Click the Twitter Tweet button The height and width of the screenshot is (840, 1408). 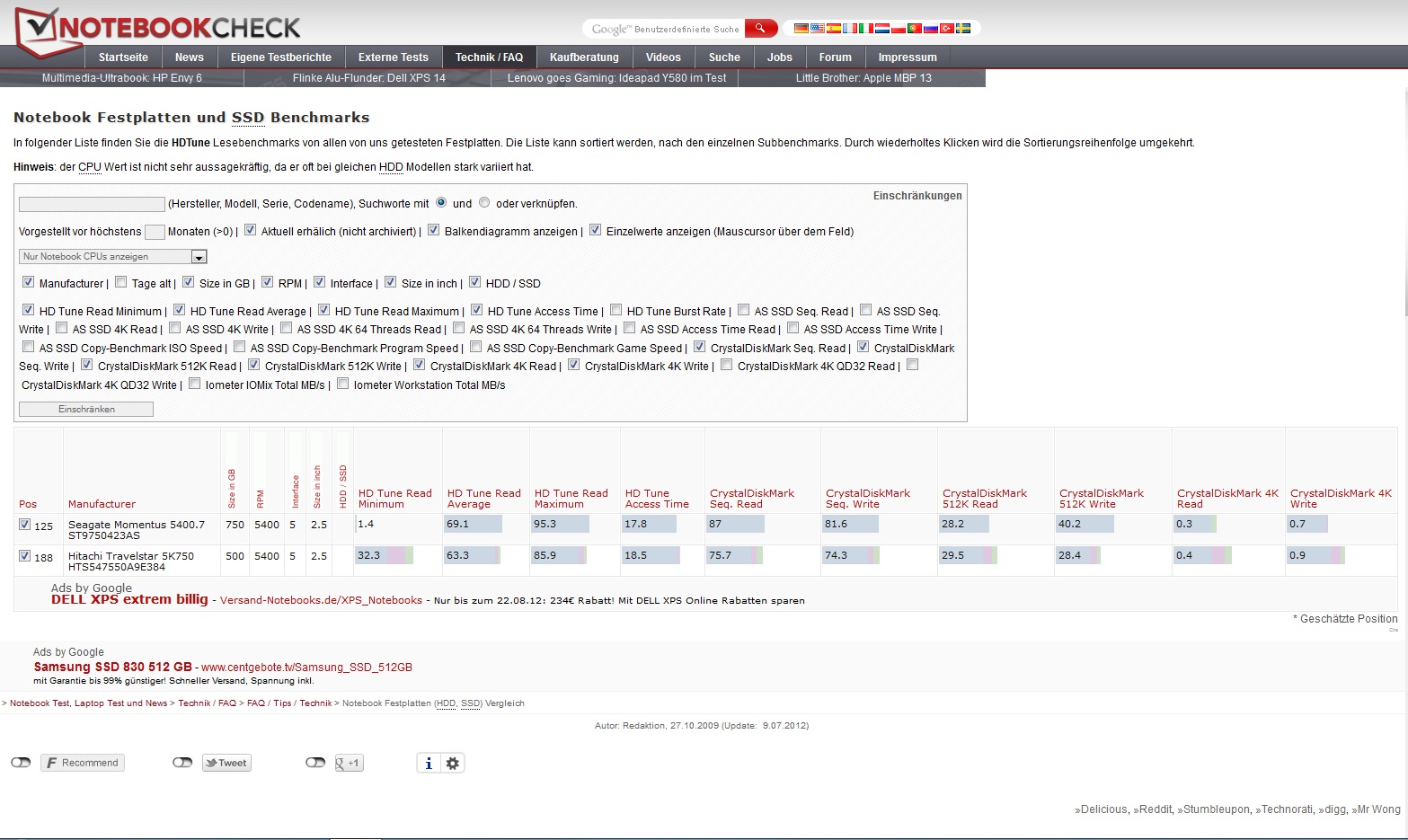click(x=226, y=763)
